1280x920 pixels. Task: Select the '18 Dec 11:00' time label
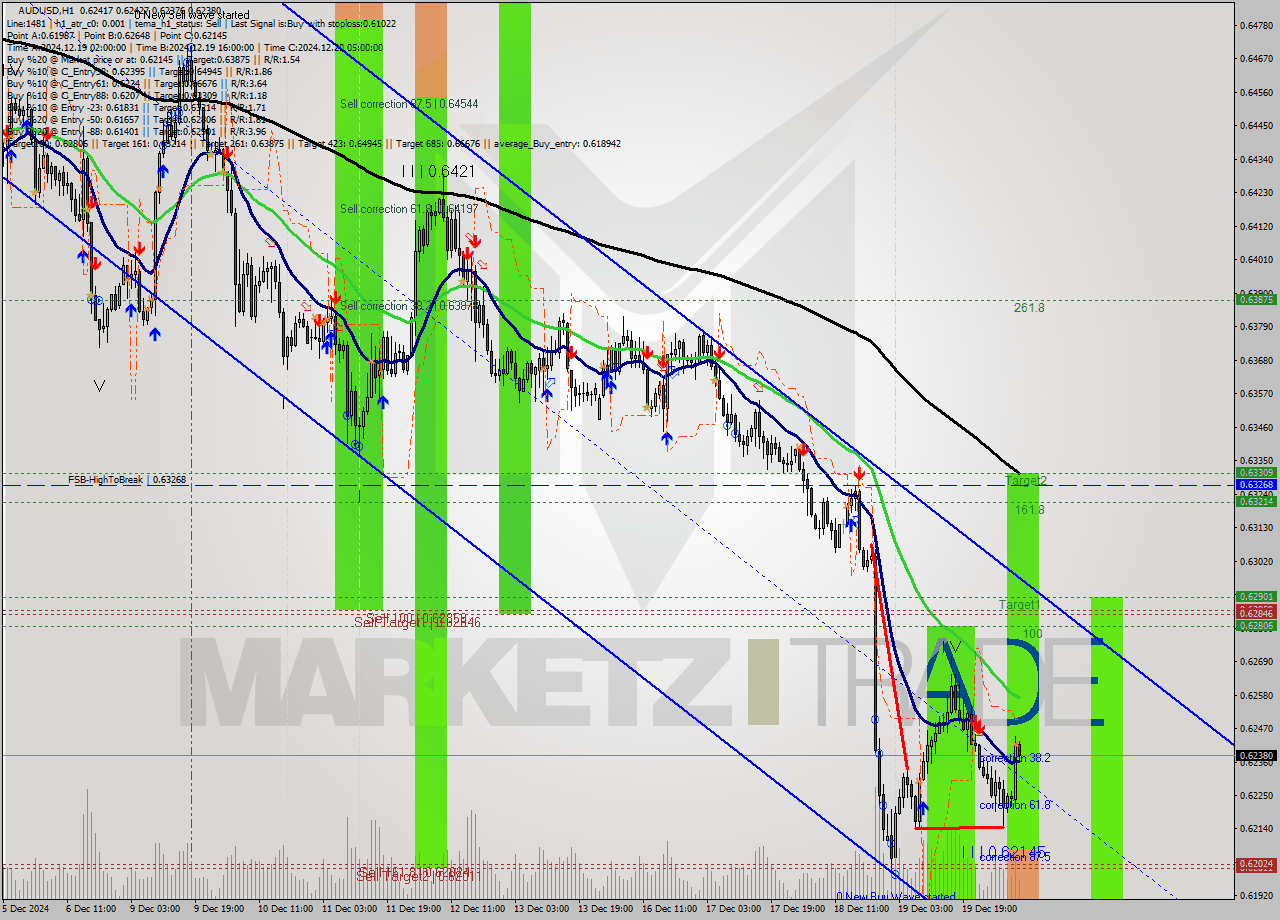861,910
